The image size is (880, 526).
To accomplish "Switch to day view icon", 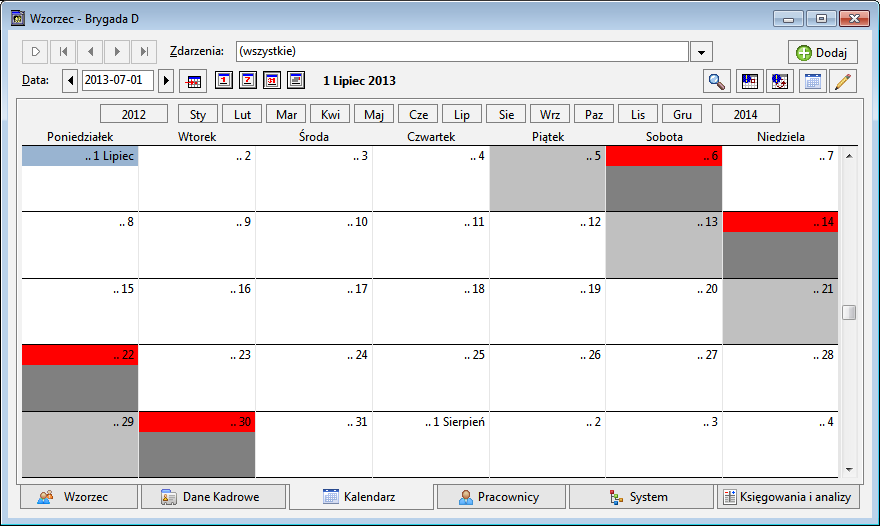I will (x=223, y=80).
